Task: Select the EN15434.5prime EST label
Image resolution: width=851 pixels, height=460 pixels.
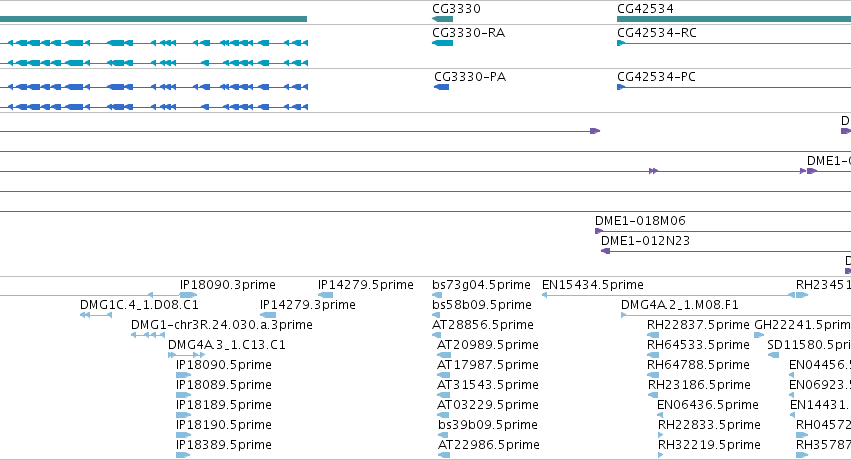Action: (593, 285)
